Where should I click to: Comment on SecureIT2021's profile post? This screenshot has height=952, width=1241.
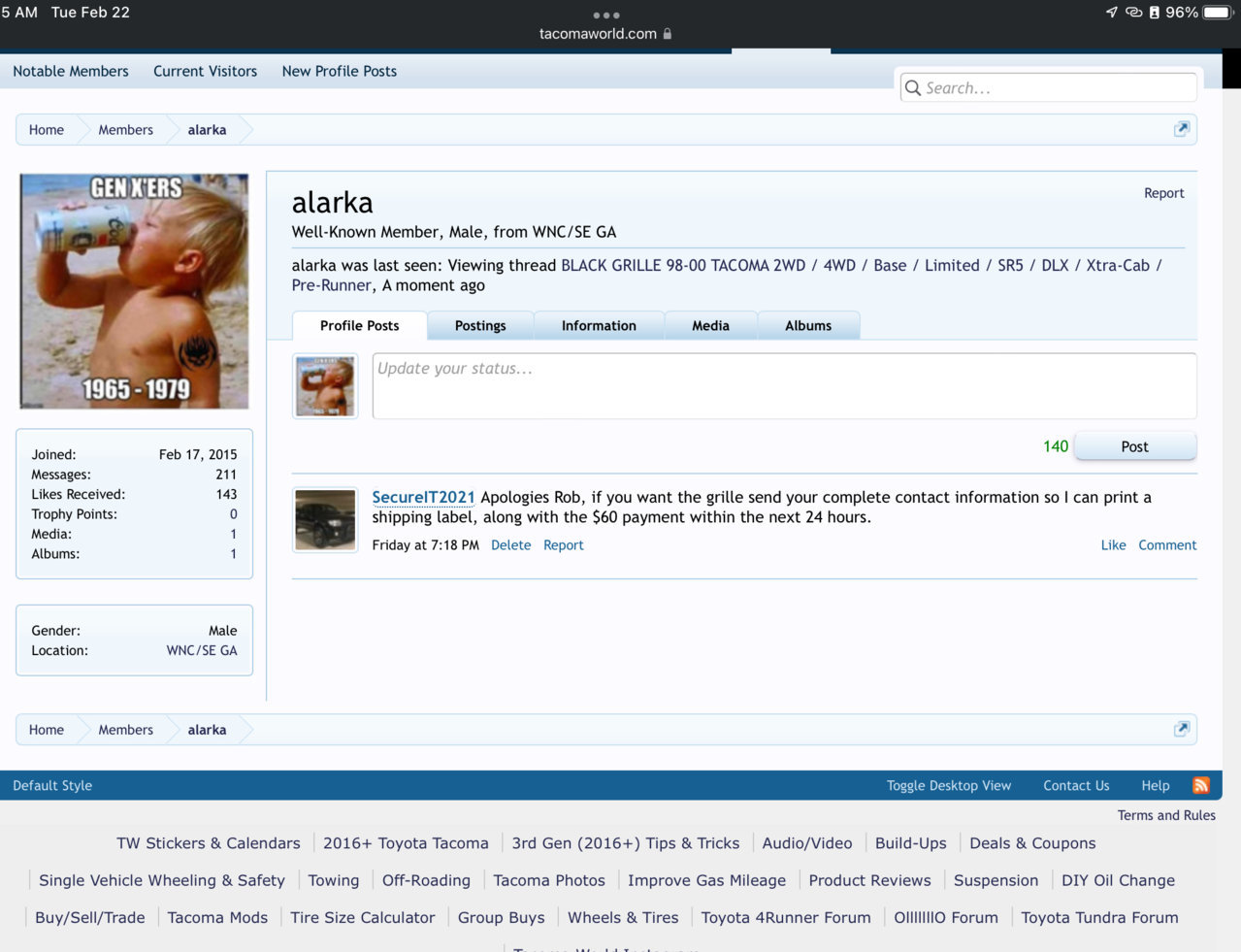point(1167,545)
